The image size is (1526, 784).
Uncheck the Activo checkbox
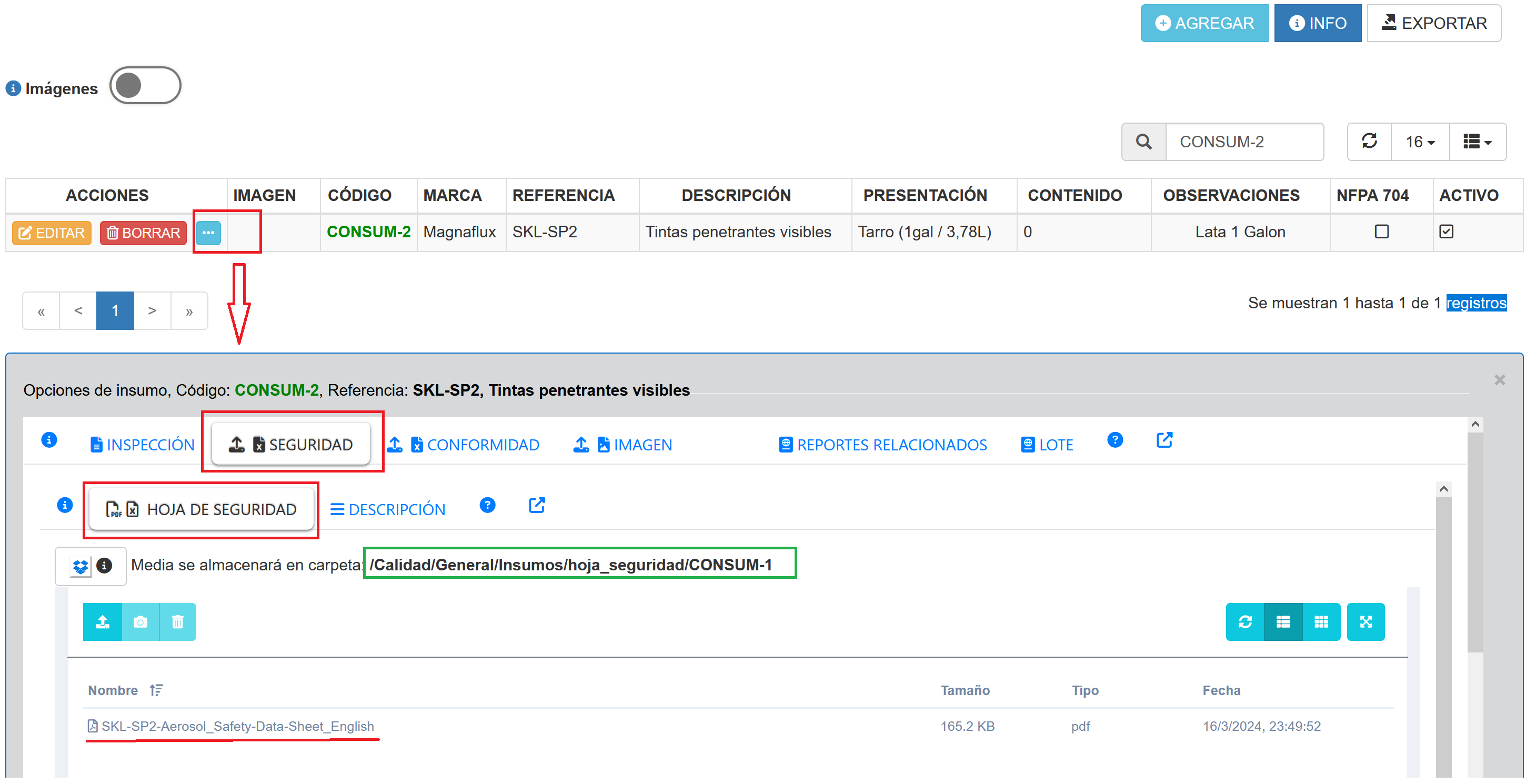pos(1446,232)
